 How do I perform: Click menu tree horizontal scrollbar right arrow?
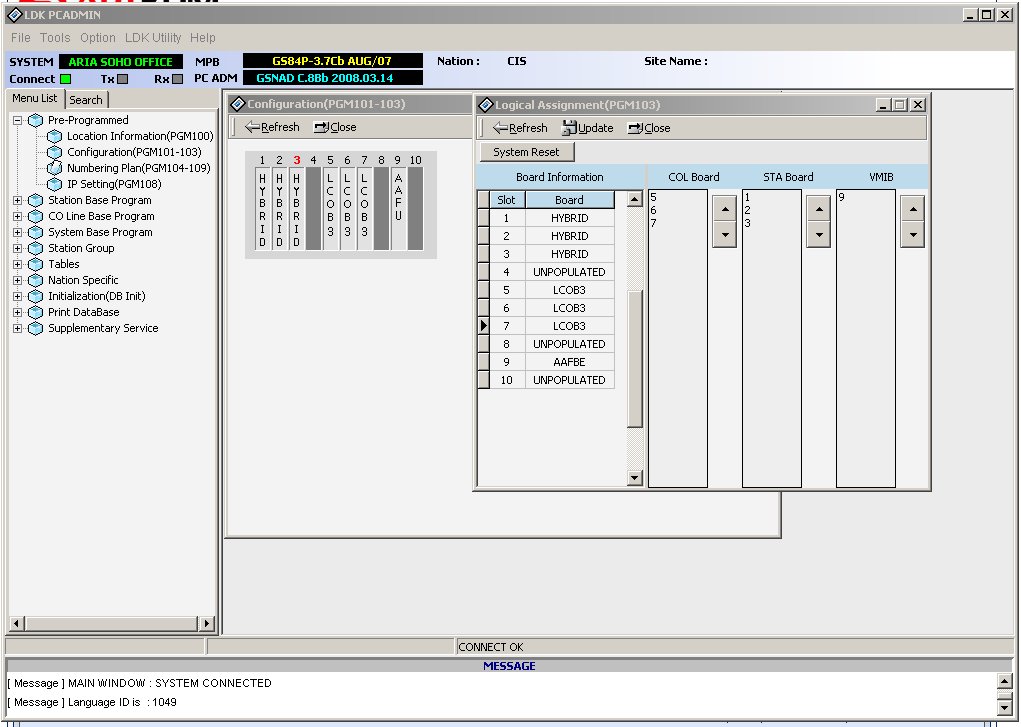click(x=207, y=623)
